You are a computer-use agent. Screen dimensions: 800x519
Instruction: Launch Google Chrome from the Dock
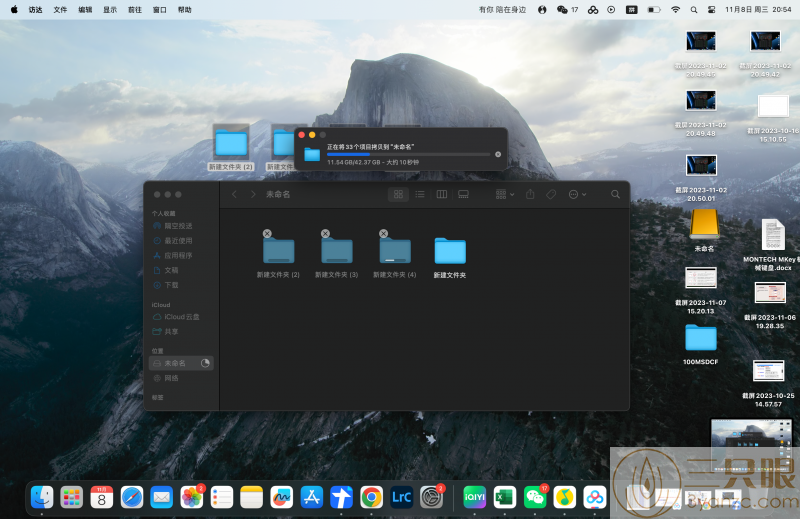[371, 497]
